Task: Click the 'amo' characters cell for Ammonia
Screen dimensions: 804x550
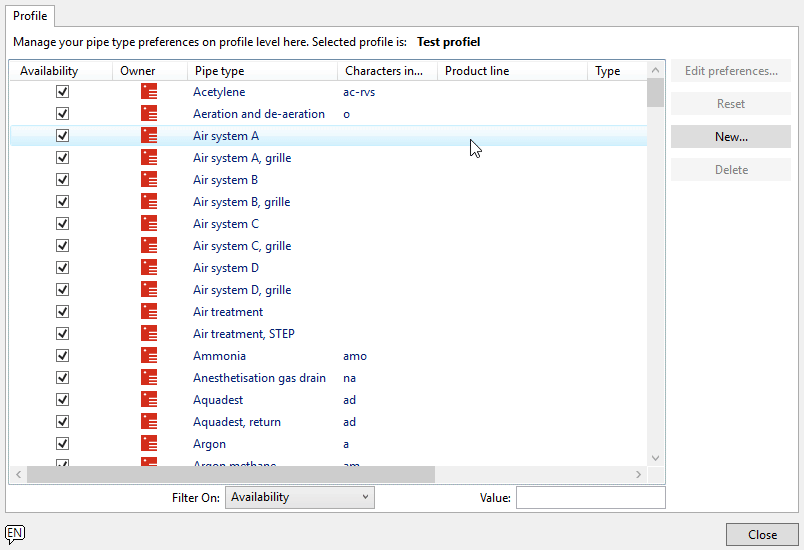Action: pos(355,356)
